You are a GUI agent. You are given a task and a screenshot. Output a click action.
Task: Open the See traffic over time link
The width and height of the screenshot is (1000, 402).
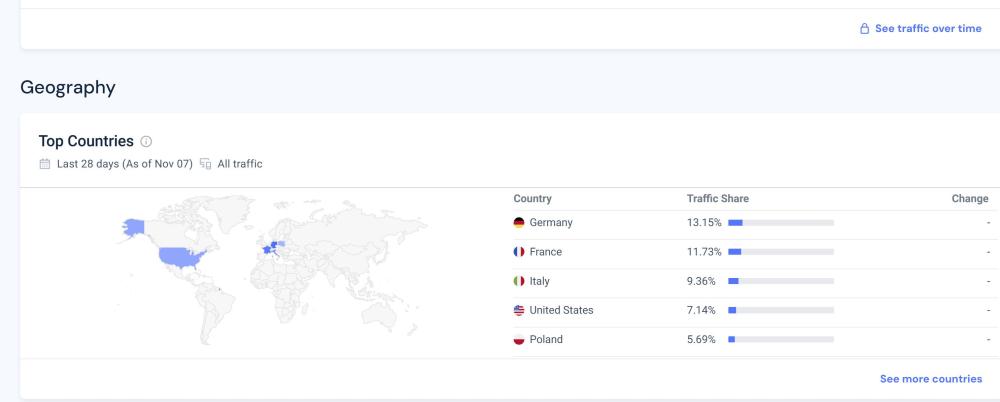pyautogui.click(x=928, y=29)
